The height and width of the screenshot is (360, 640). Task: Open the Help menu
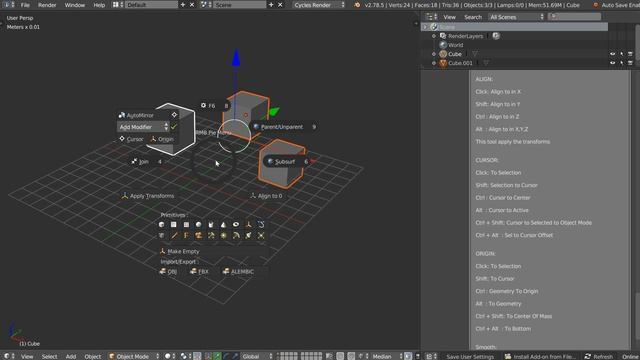tap(99, 5)
